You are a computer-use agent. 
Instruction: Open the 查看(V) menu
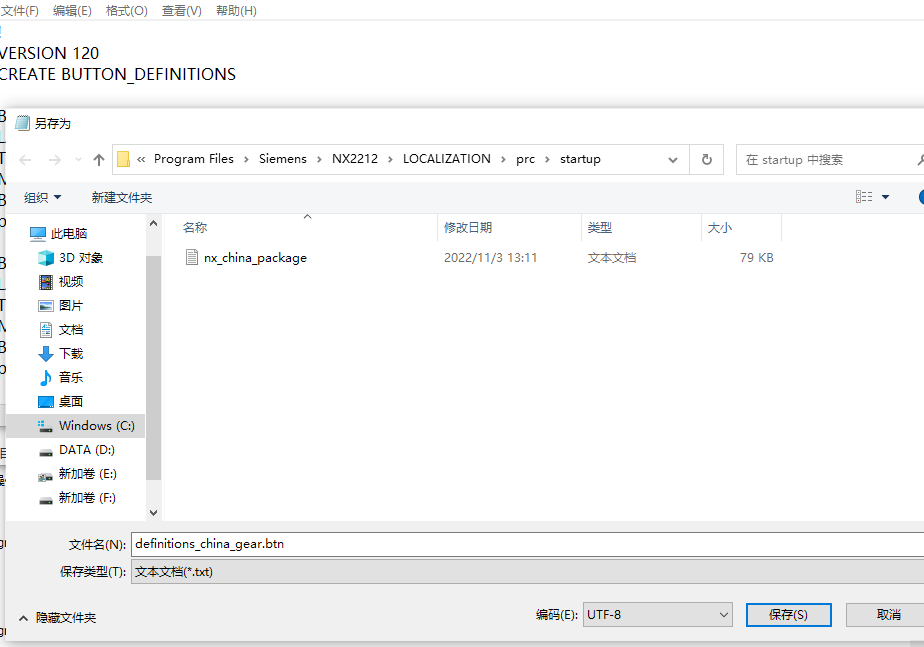[181, 11]
